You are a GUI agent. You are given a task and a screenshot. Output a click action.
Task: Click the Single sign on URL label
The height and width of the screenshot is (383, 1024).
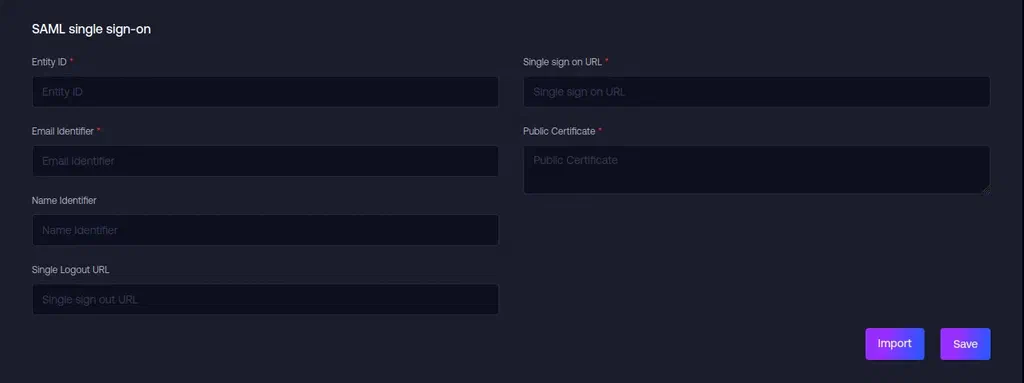pos(562,61)
